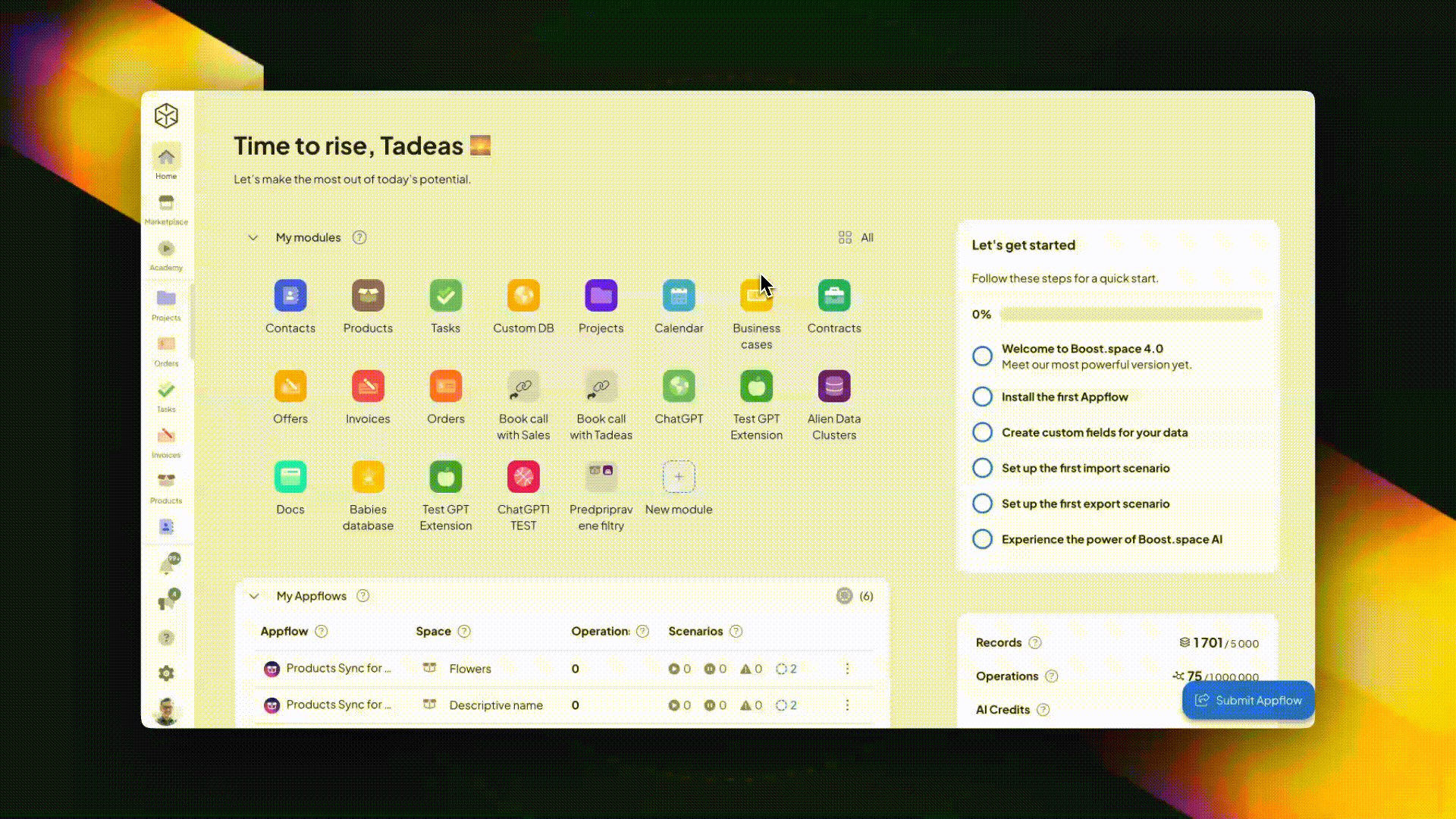Open the ChatGPT module

(679, 387)
